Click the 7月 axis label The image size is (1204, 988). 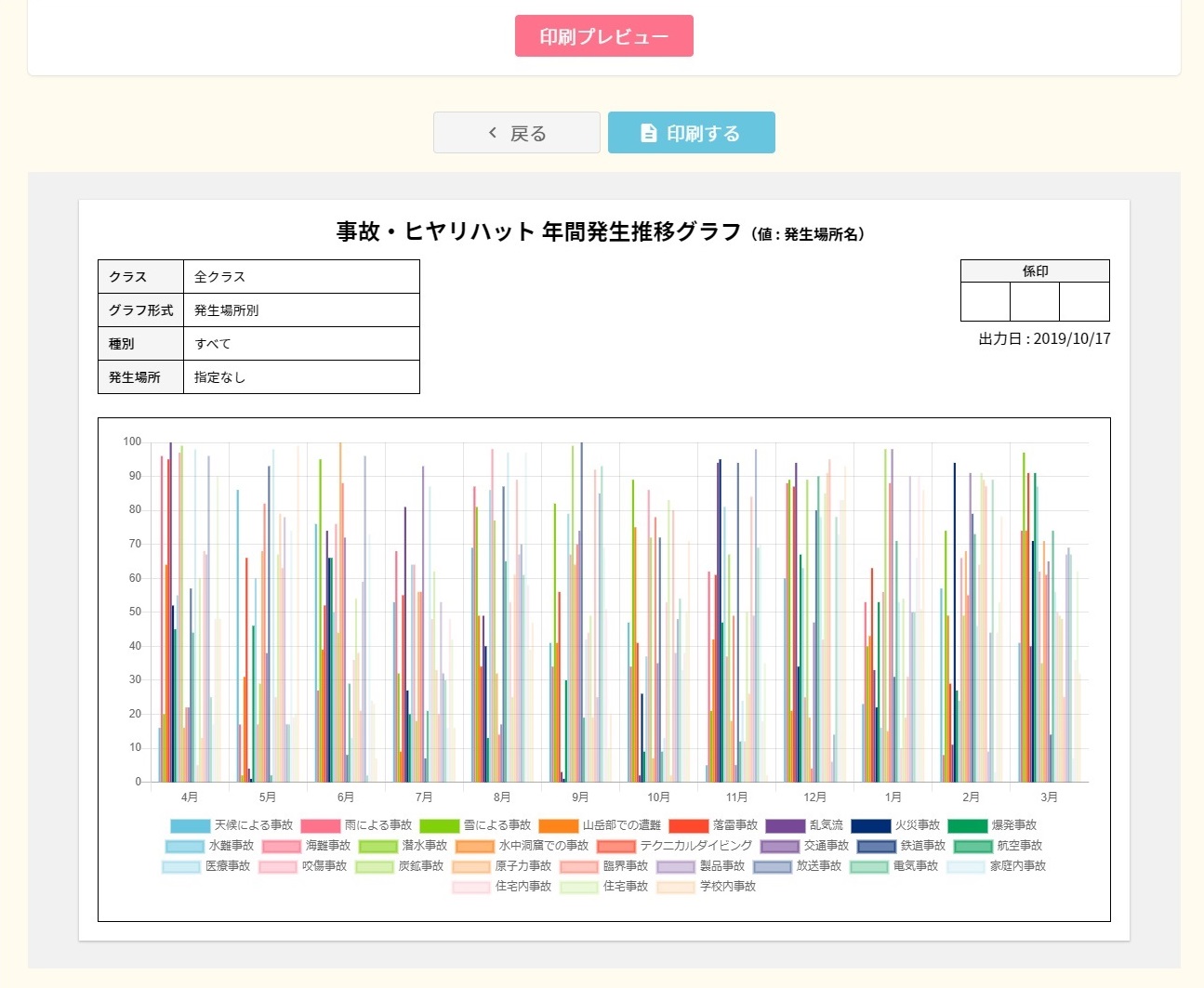pos(424,797)
